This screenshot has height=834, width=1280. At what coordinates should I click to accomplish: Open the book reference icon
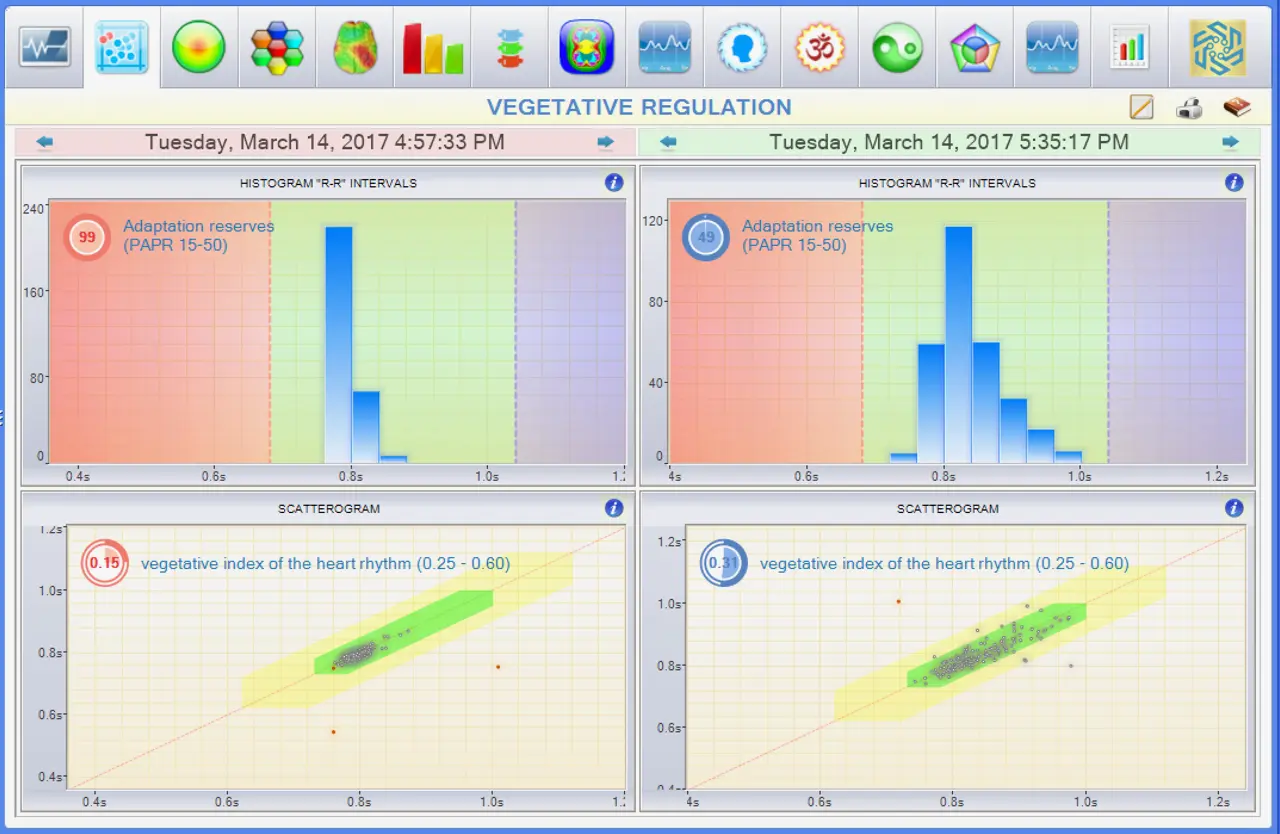point(1237,107)
